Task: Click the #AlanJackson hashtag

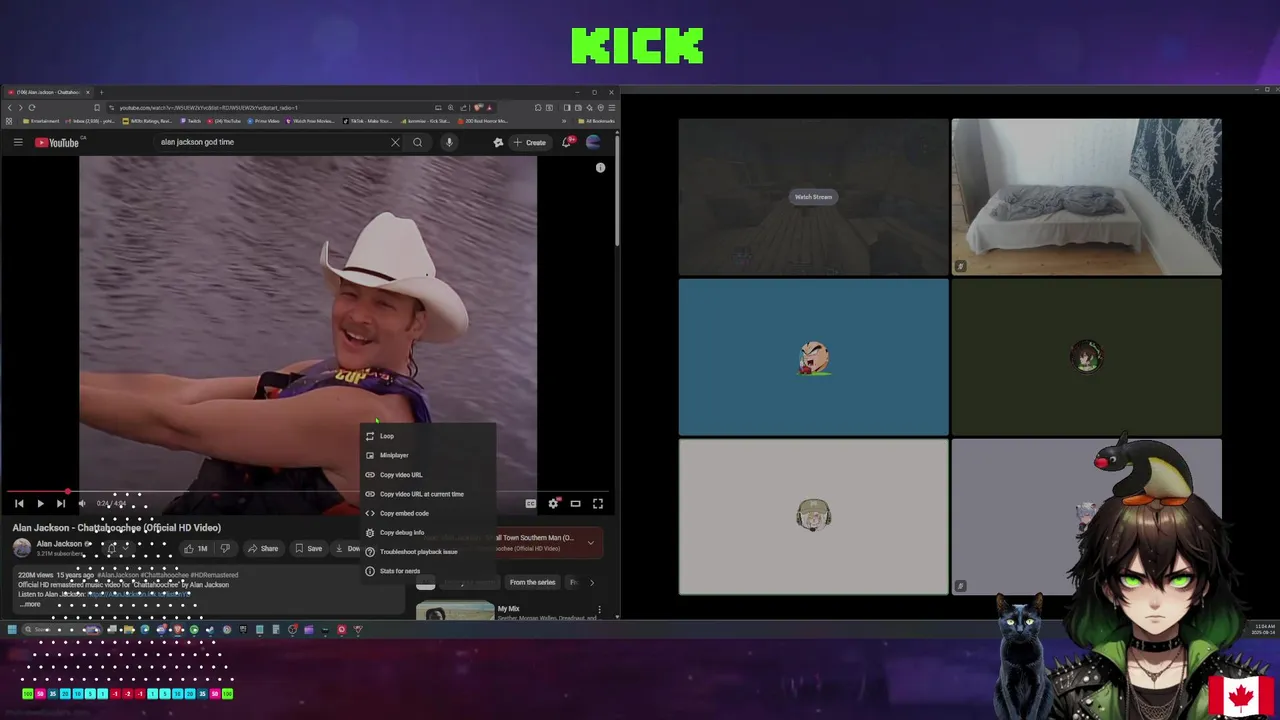Action: 118,575
